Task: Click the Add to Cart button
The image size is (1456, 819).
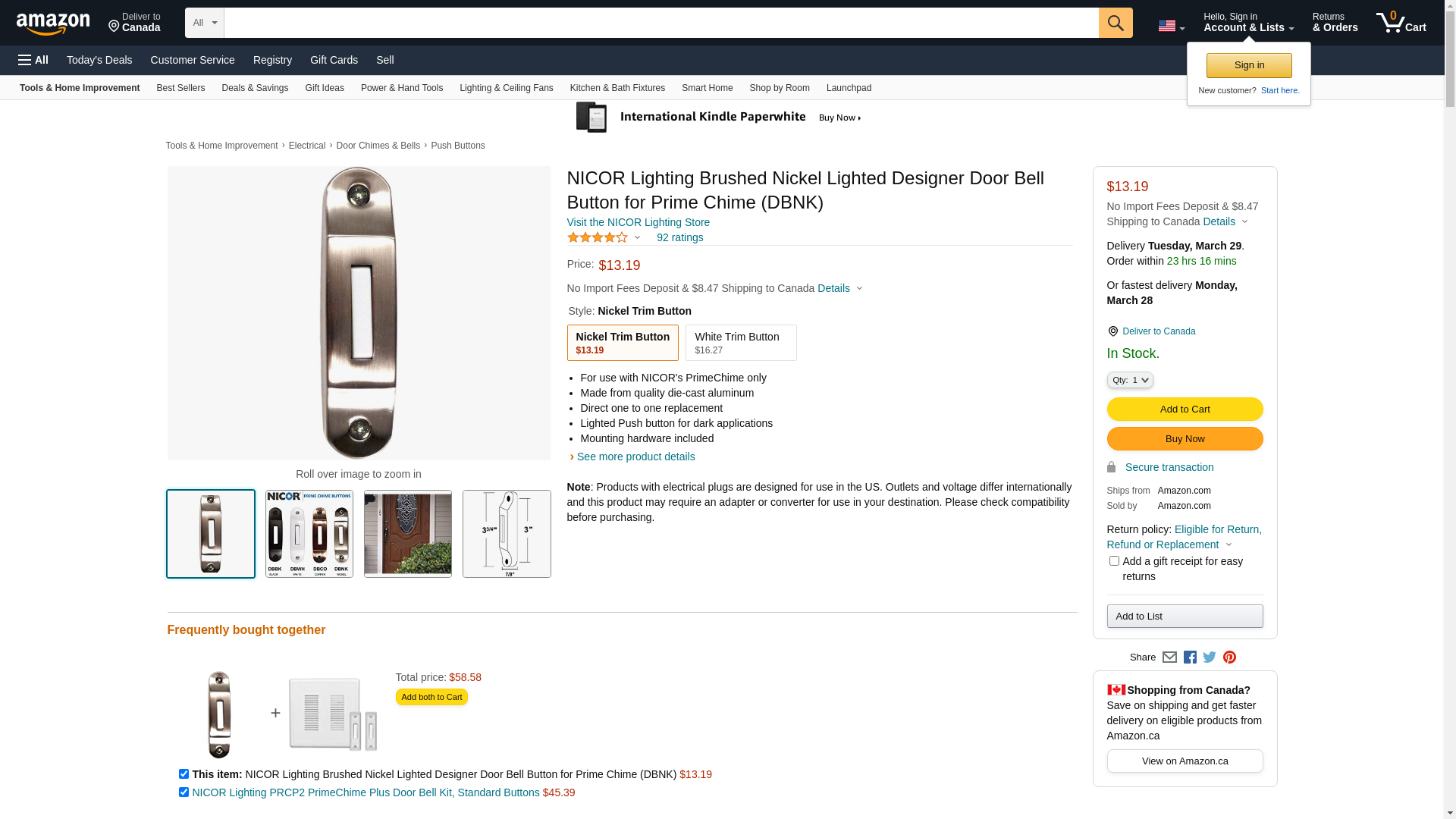Action: click(x=1185, y=409)
